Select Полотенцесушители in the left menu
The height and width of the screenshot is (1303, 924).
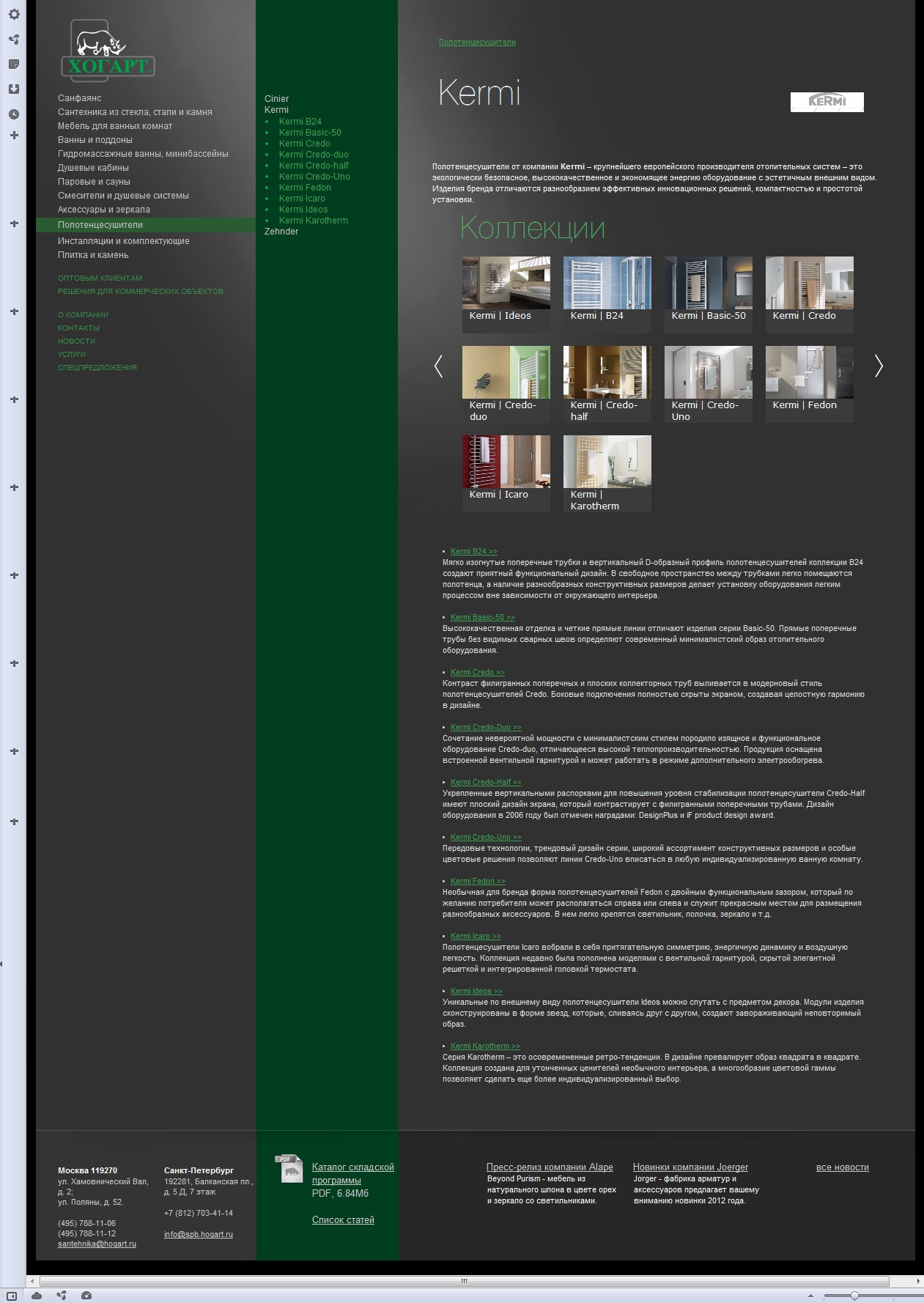[x=100, y=225]
